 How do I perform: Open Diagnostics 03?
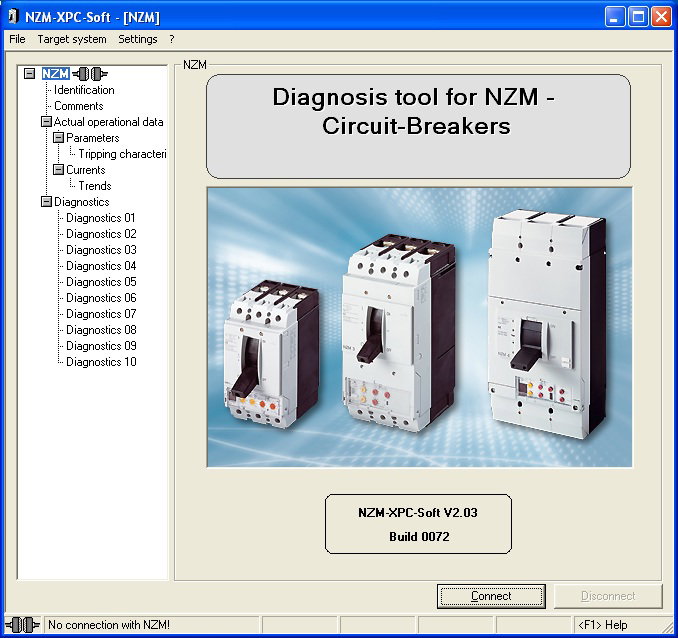[x=101, y=250]
